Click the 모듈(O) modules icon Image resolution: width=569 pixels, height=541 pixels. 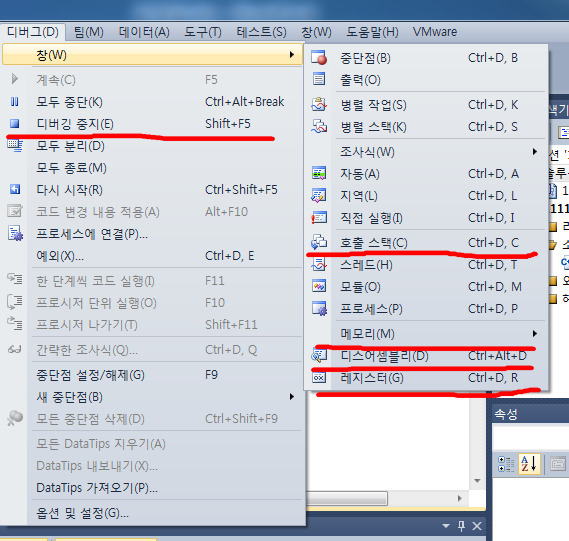pyautogui.click(x=319, y=286)
